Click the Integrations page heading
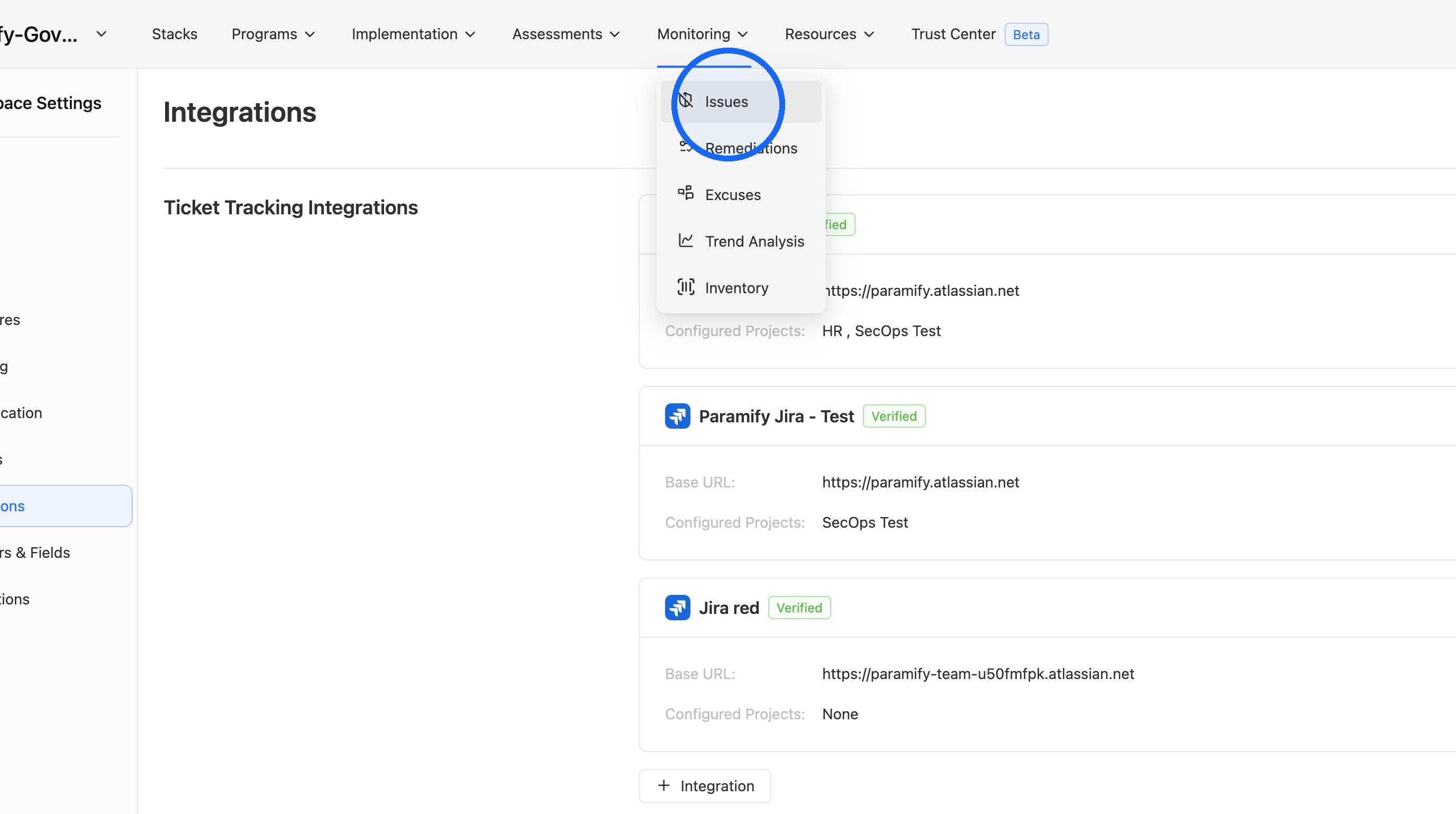 pos(240,112)
